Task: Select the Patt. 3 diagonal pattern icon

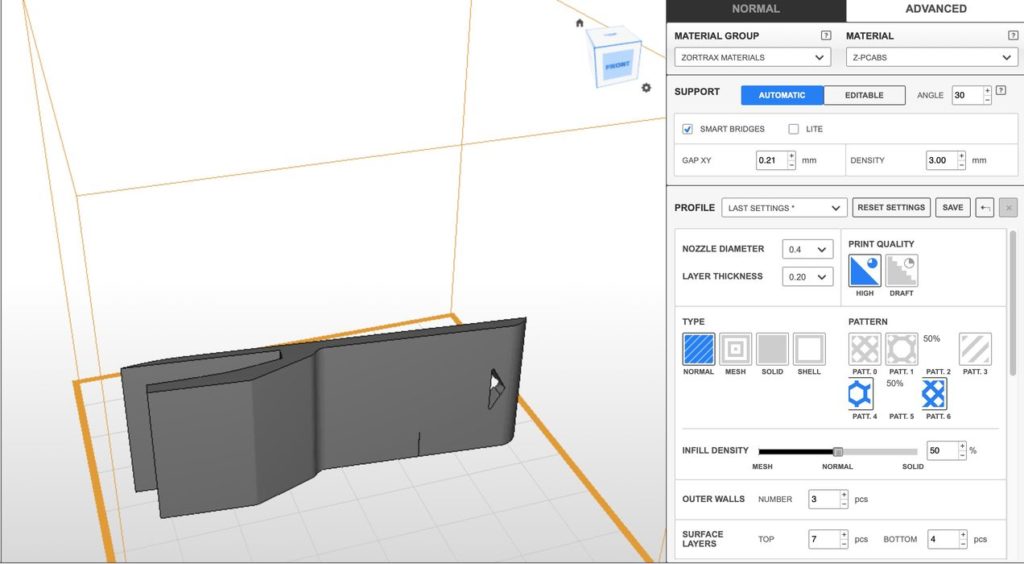Action: 975,349
